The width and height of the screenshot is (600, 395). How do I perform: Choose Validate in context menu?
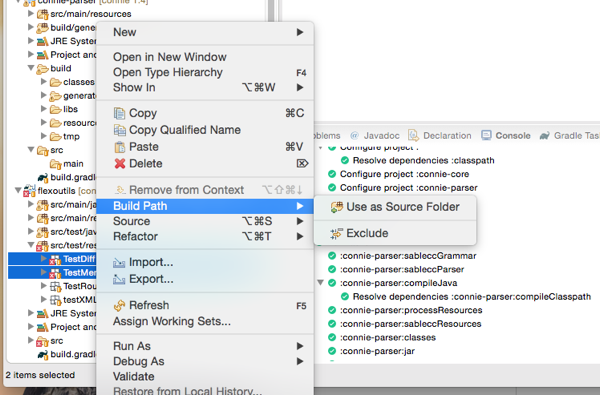click(205, 377)
